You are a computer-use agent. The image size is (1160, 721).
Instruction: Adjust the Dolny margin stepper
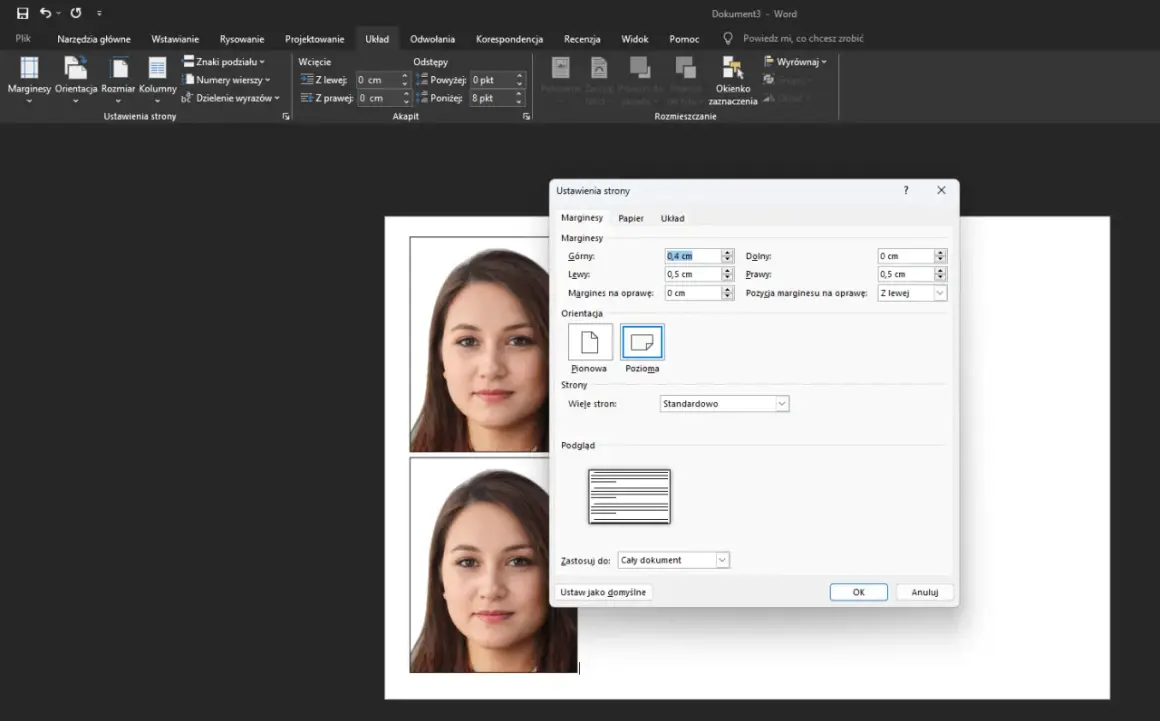point(940,256)
